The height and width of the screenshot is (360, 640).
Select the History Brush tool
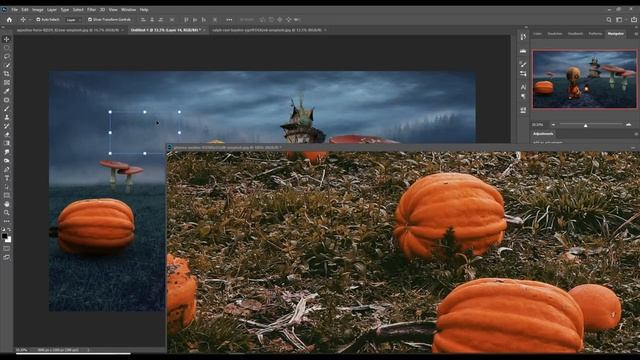click(x=7, y=126)
